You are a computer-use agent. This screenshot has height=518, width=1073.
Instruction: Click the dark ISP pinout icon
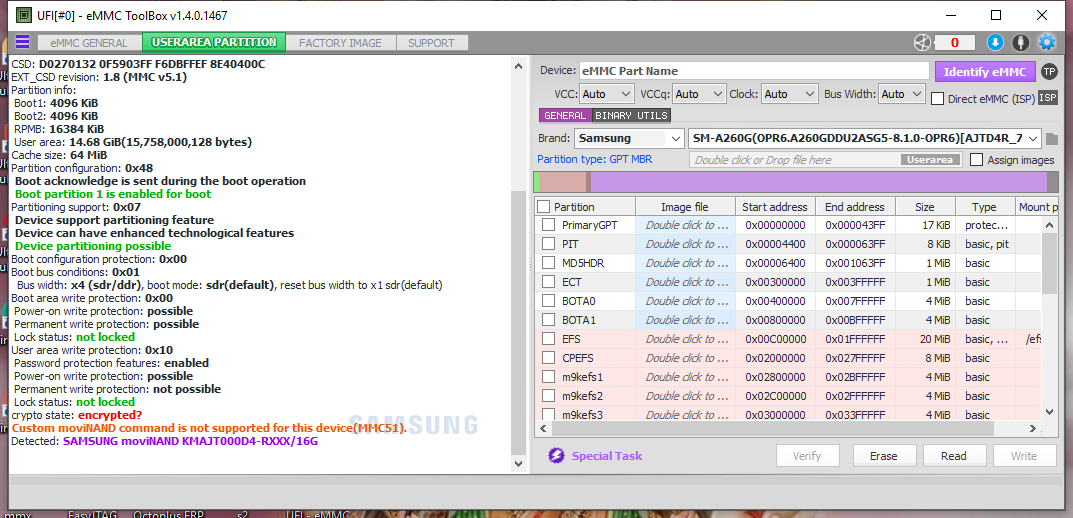tap(1048, 98)
